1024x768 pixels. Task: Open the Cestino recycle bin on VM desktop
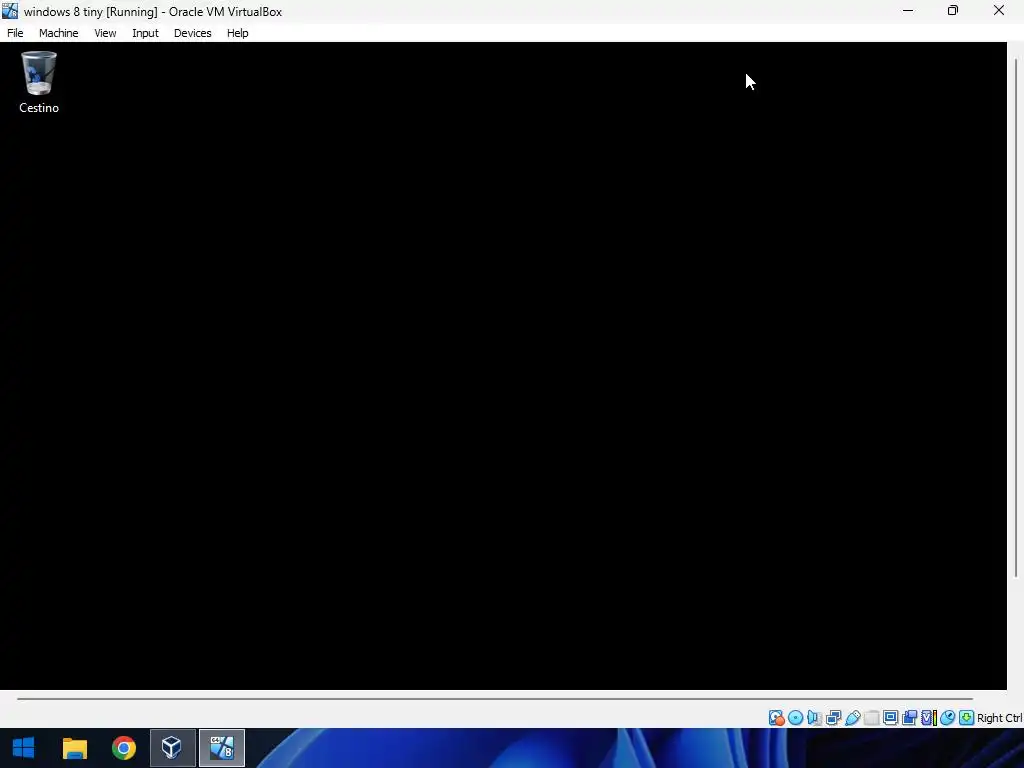pos(39,82)
